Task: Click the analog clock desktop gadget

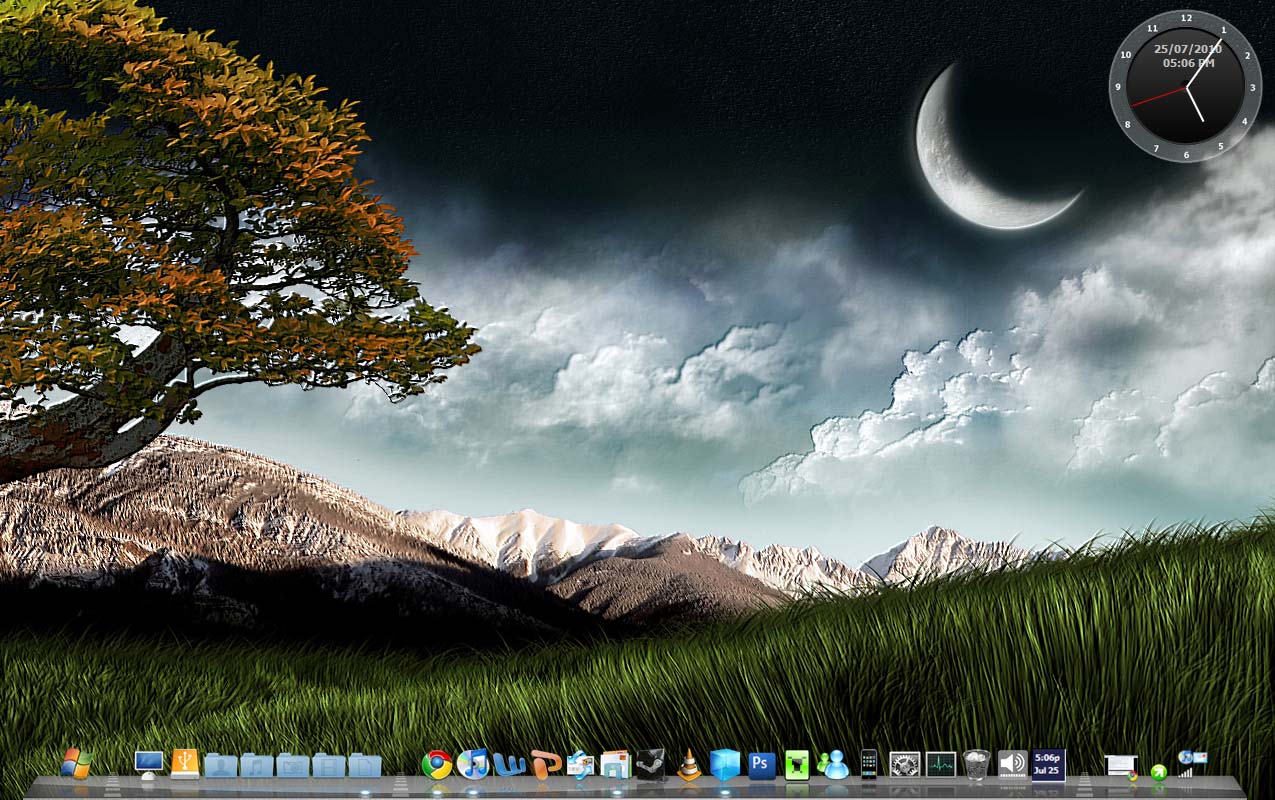Action: (x=1185, y=86)
